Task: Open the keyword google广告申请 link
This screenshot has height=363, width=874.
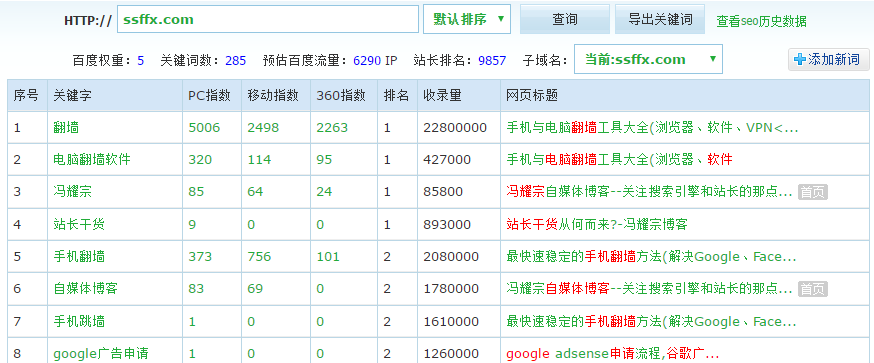Action: click(x=100, y=354)
